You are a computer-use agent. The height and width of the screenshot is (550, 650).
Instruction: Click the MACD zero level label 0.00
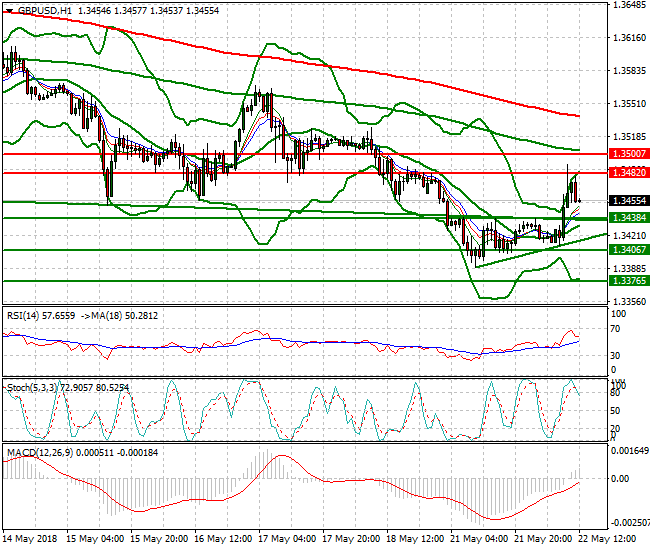point(620,479)
